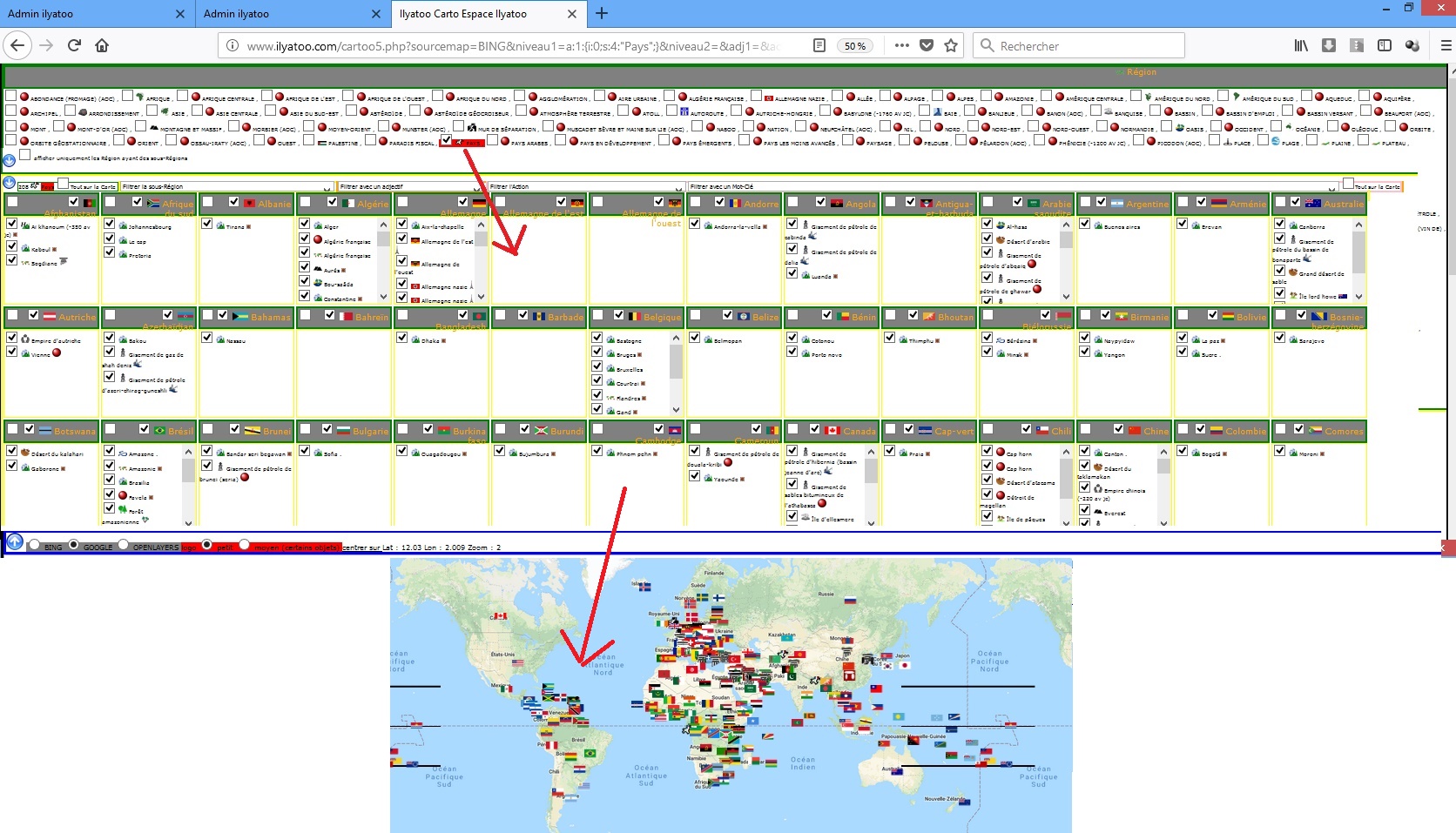Reload the page with the browser refresh icon
Screen dimensions: 1456x833
(x=74, y=45)
